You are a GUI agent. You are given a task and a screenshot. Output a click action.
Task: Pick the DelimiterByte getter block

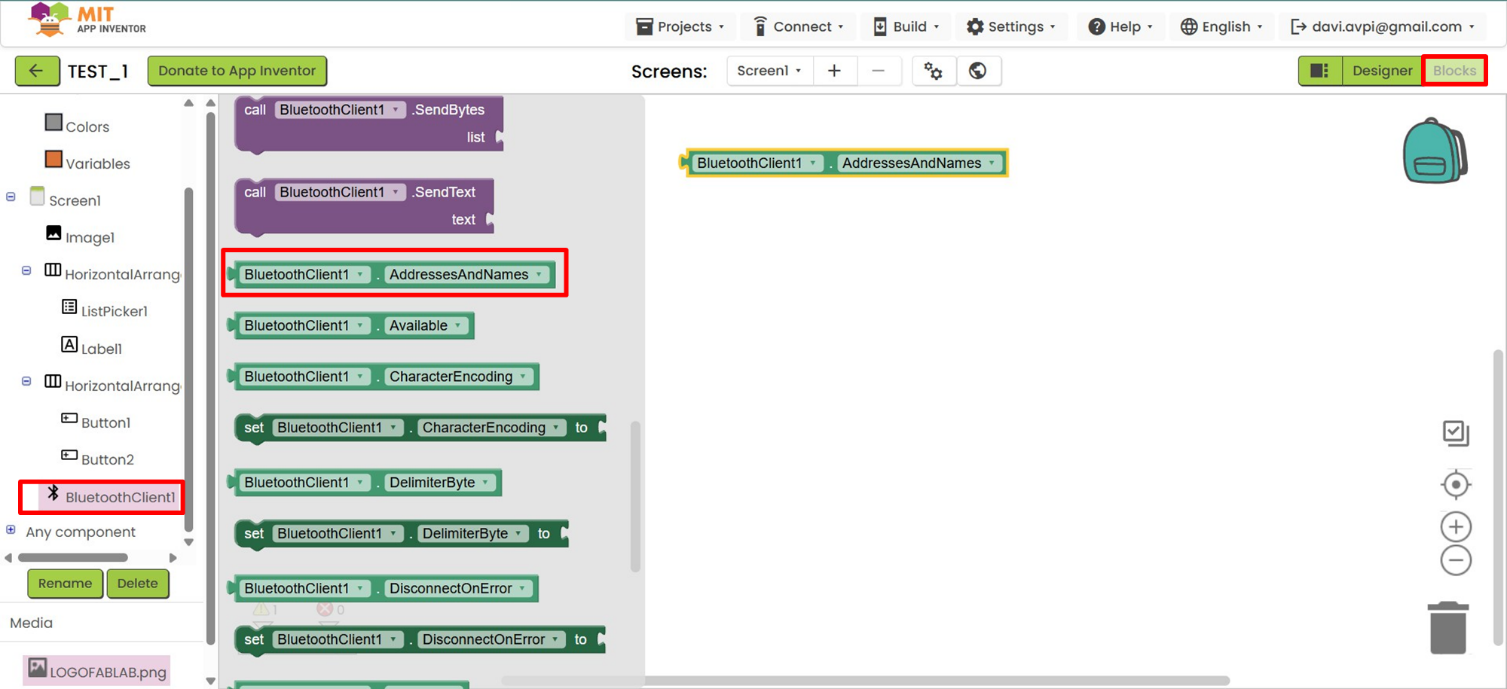[x=365, y=482]
